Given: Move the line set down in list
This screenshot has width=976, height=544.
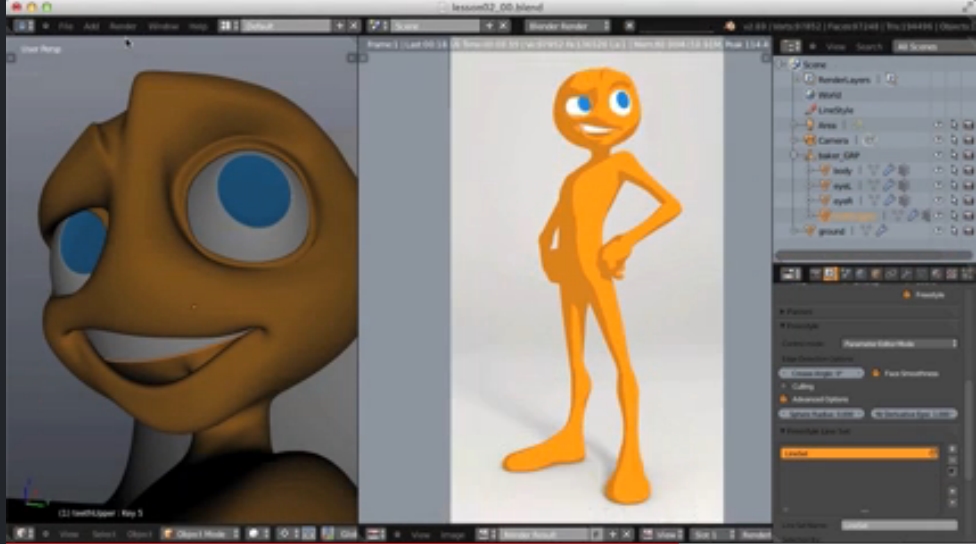Looking at the screenshot, I should pyautogui.click(x=952, y=502).
